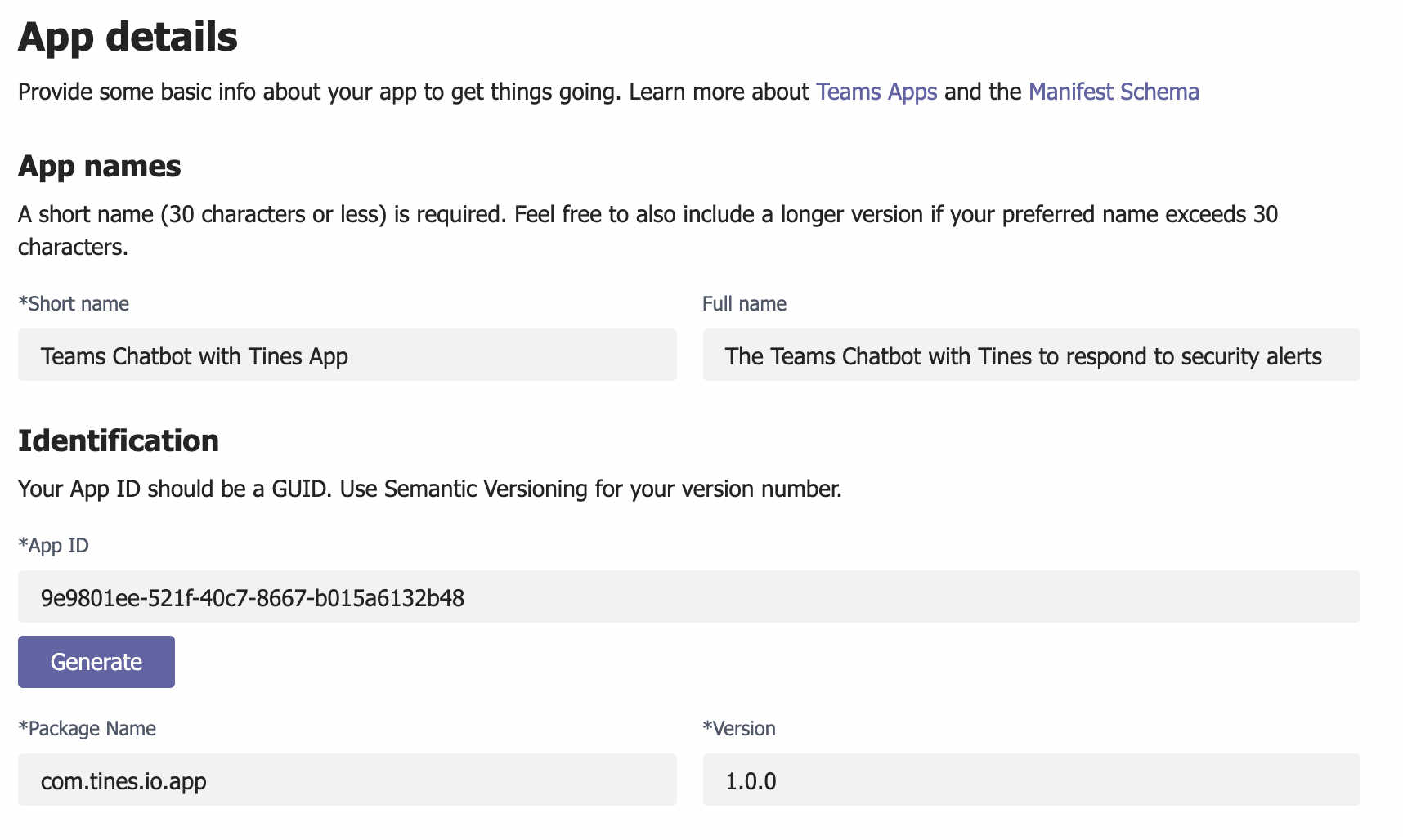Click the *Short name field label

pos(74,304)
